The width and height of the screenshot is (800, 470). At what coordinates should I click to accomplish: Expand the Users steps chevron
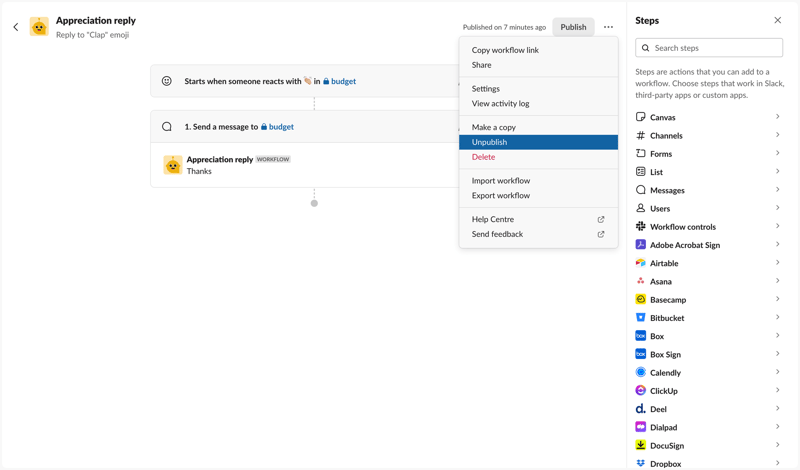point(778,208)
